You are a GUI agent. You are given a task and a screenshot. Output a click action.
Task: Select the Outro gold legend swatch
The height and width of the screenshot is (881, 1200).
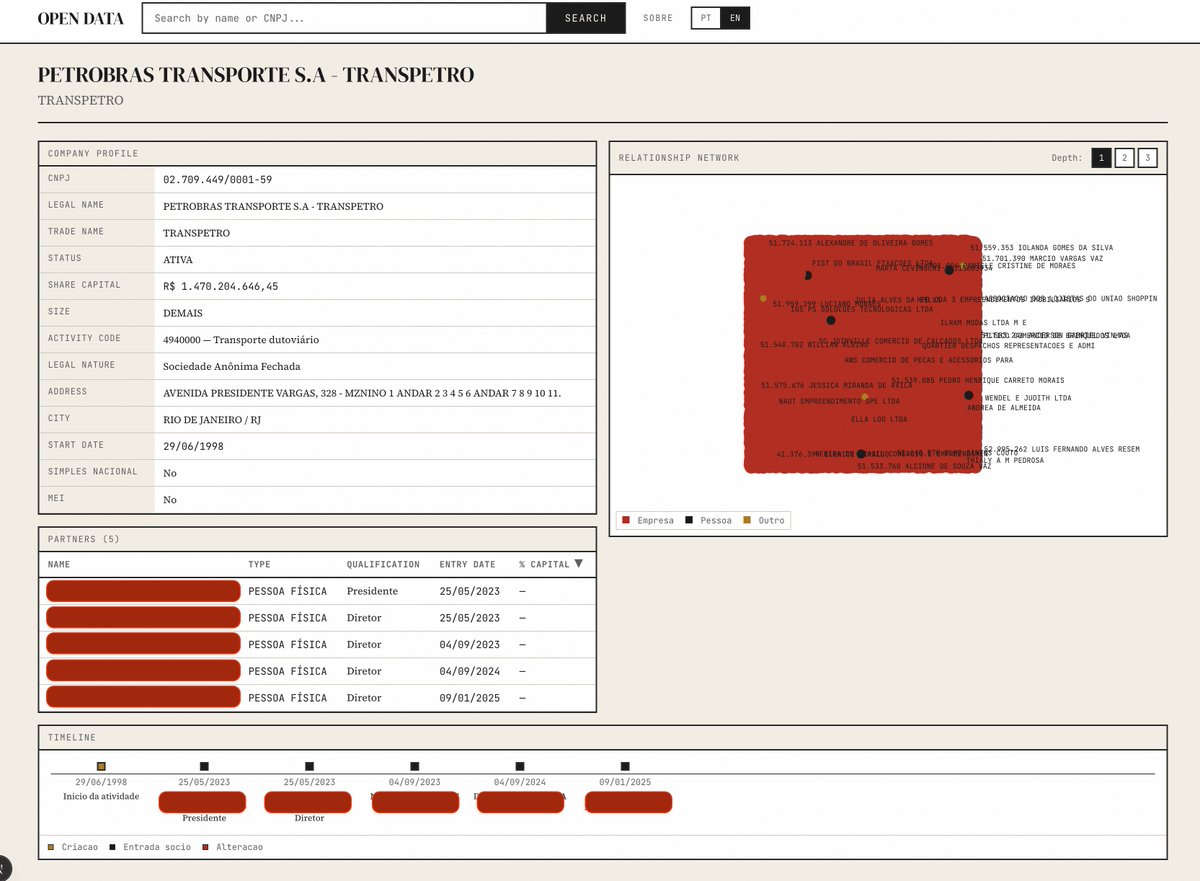[x=746, y=520]
